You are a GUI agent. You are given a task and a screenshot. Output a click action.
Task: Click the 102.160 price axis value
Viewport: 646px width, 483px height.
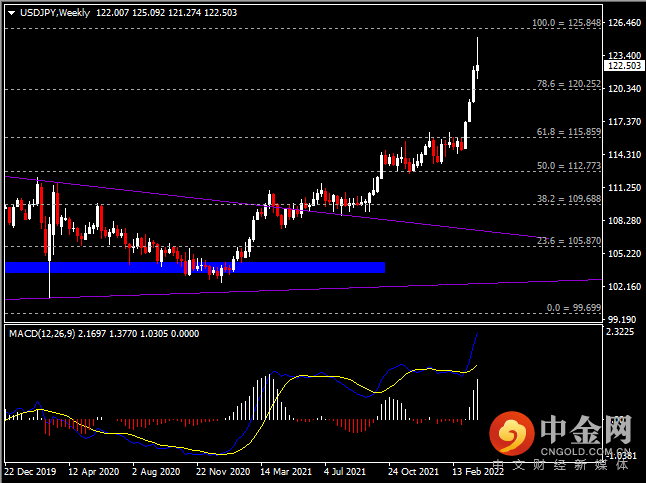625,286
